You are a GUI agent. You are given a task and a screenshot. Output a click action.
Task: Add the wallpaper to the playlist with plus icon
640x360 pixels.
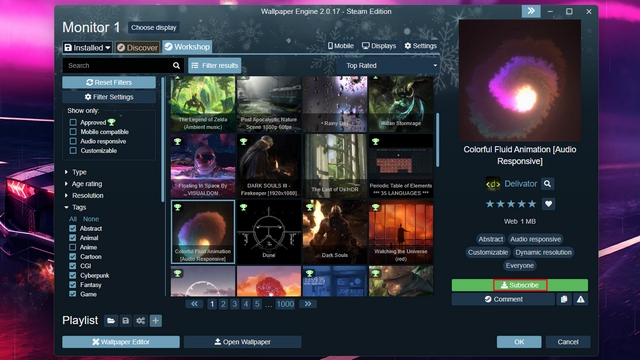tap(156, 321)
